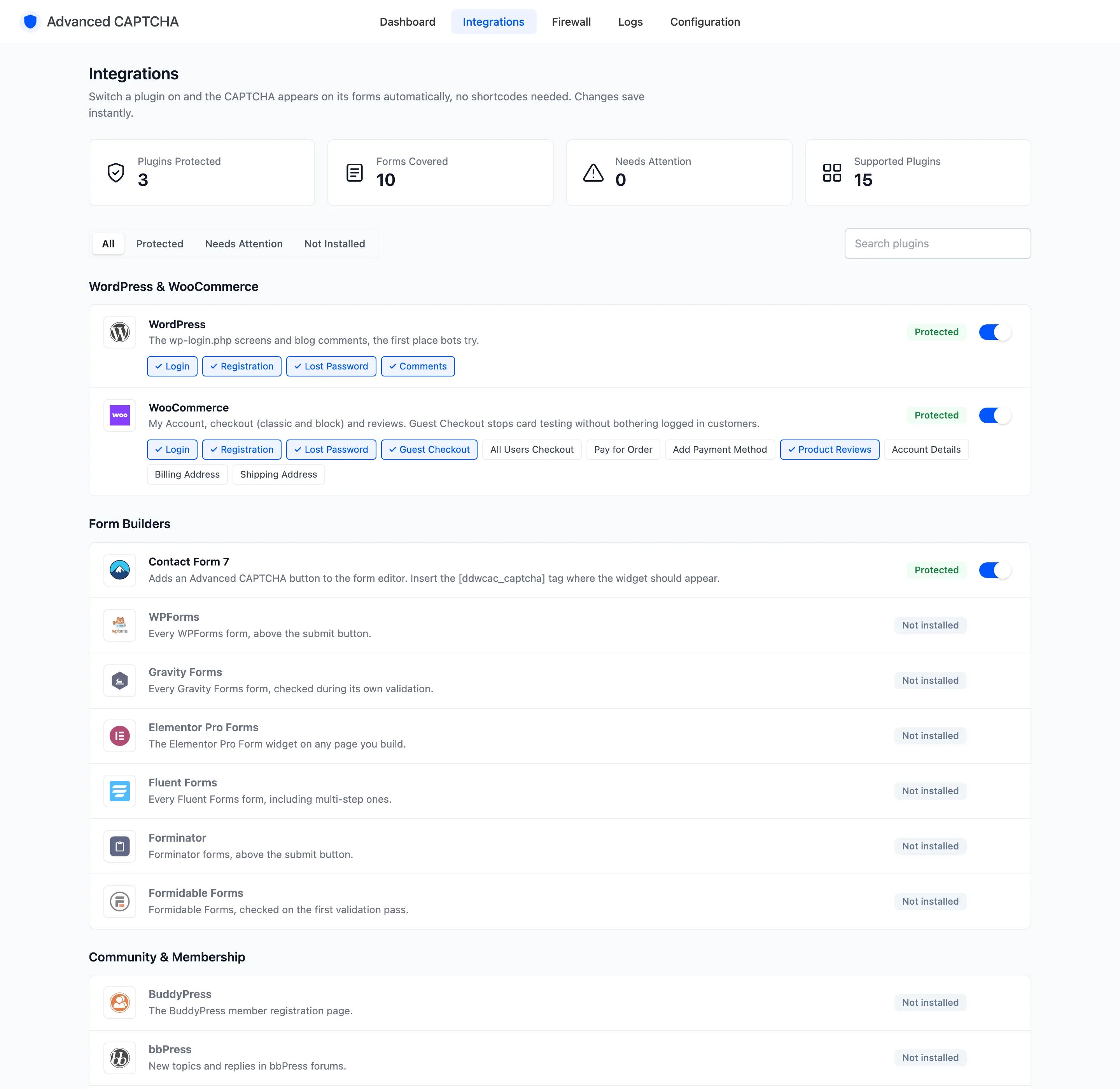1120x1089 pixels.
Task: Open the Configuration tab
Action: [705, 22]
